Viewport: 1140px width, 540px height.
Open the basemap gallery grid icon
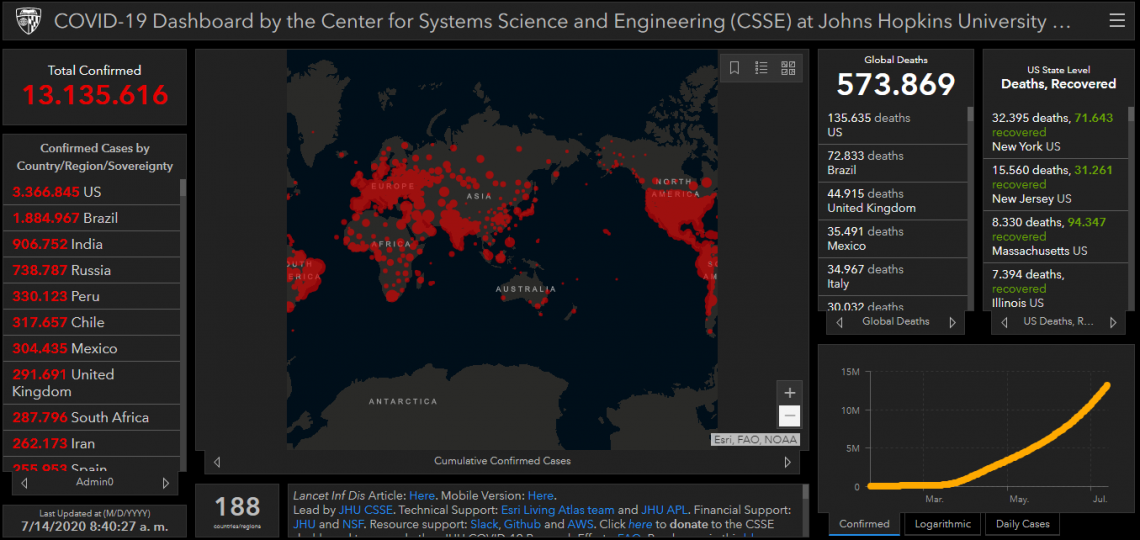click(788, 68)
